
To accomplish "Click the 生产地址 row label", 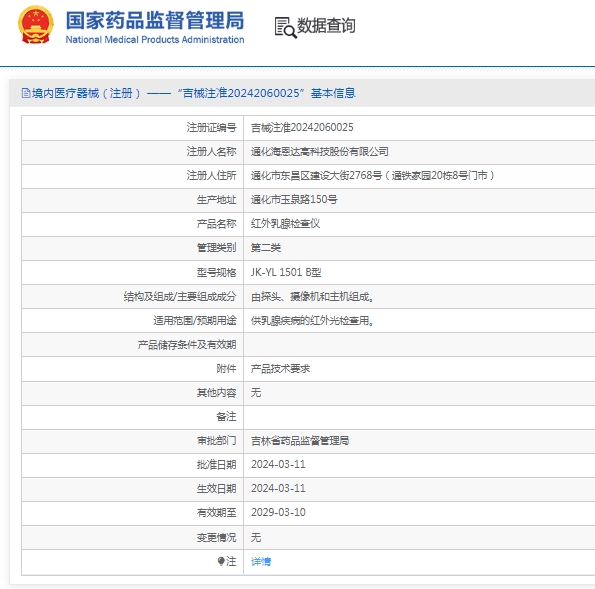I will coord(216,200).
